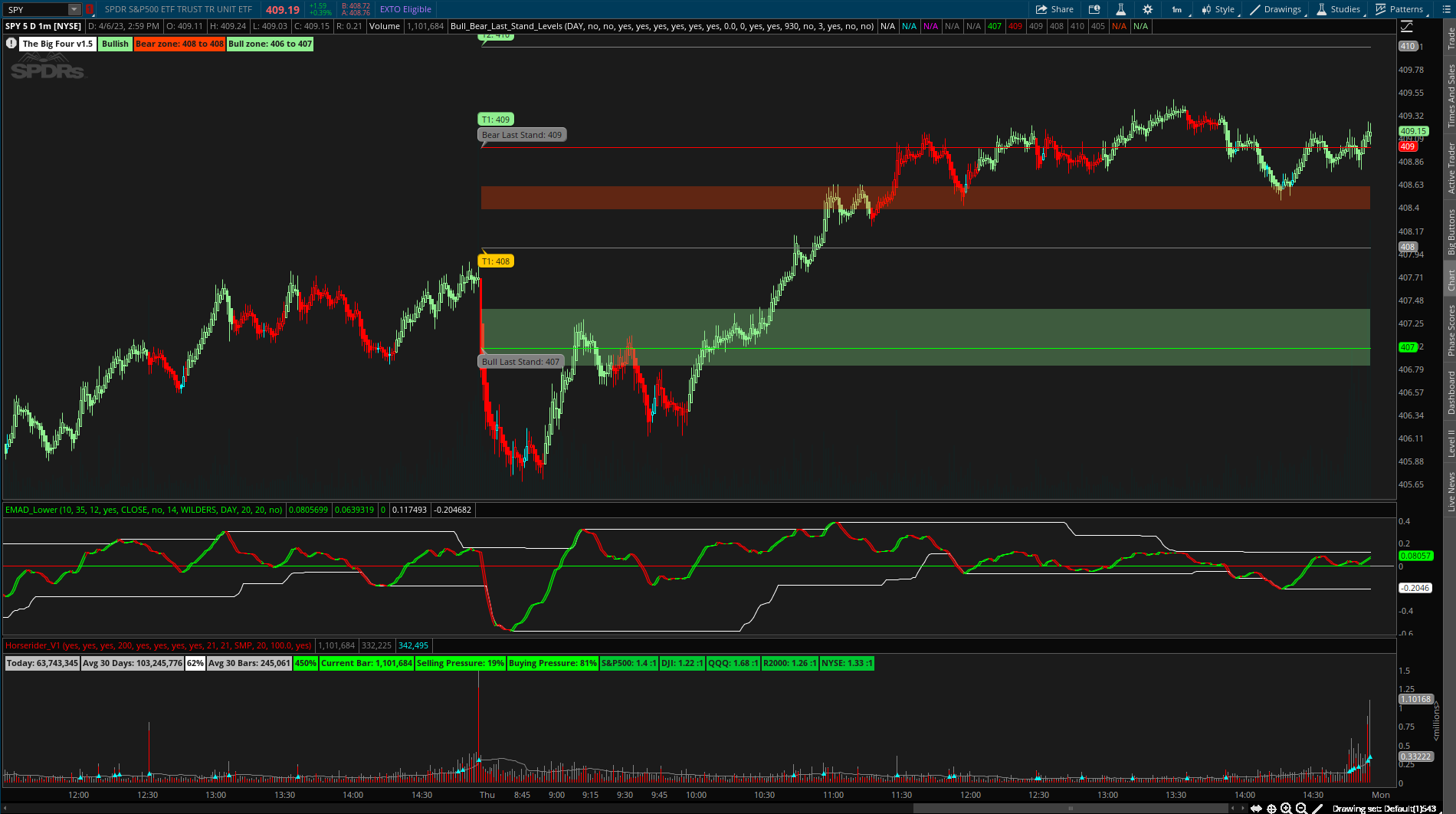1456x814 pixels.
Task: Open the Studies menu button
Action: tap(1339, 9)
